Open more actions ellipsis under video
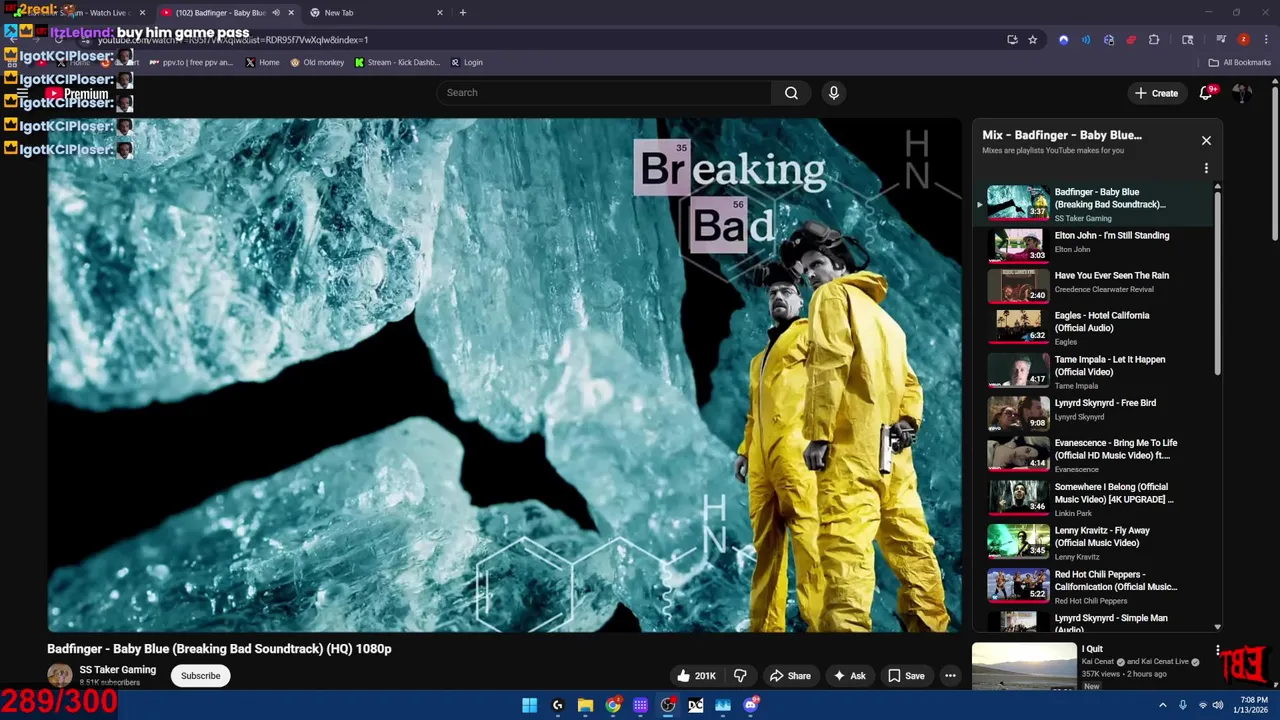Screen dimensions: 1280x720 point(950,676)
